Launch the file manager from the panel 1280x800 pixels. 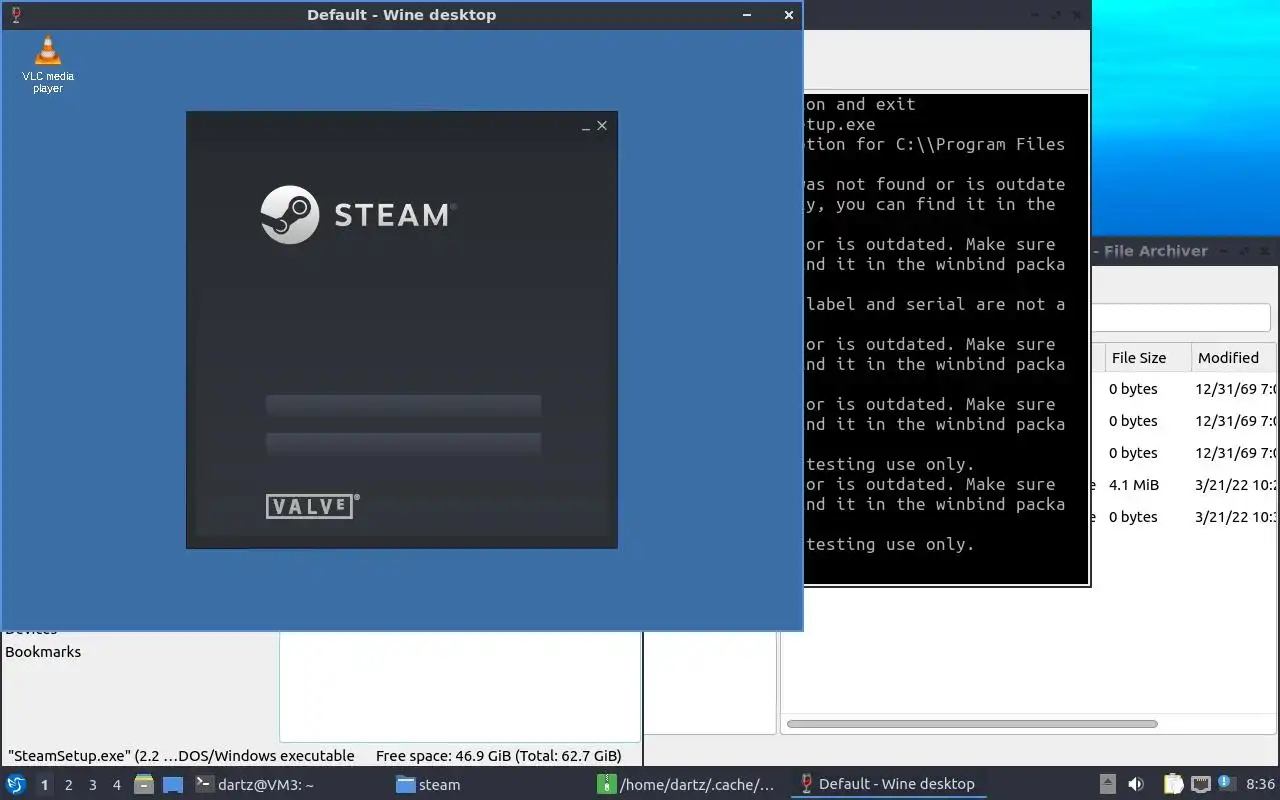point(144,784)
